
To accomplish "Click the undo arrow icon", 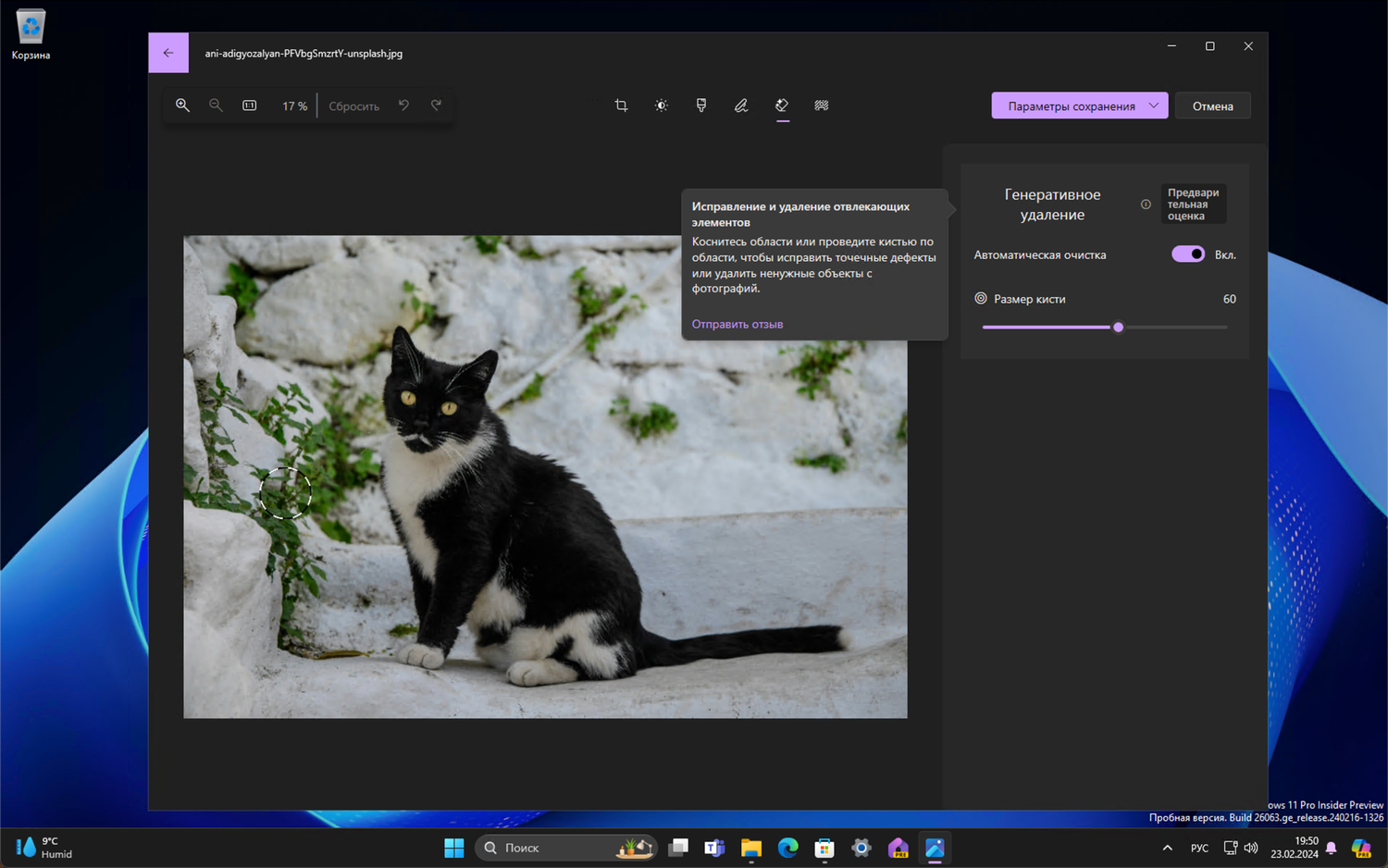I will (x=403, y=105).
